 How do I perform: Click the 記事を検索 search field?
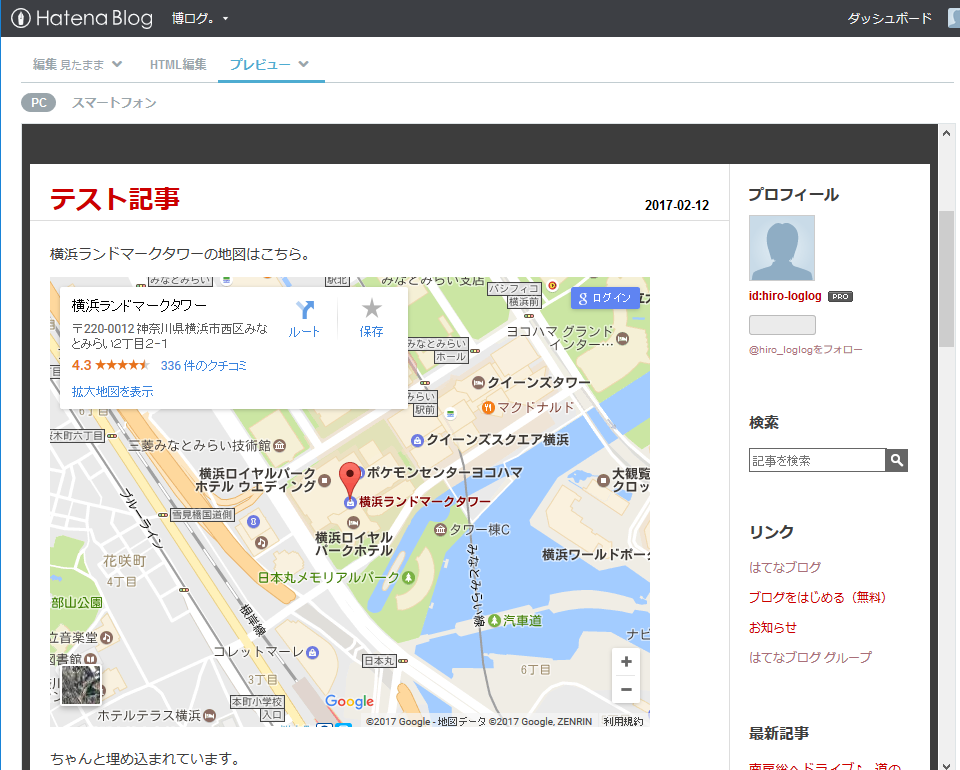[x=817, y=460]
